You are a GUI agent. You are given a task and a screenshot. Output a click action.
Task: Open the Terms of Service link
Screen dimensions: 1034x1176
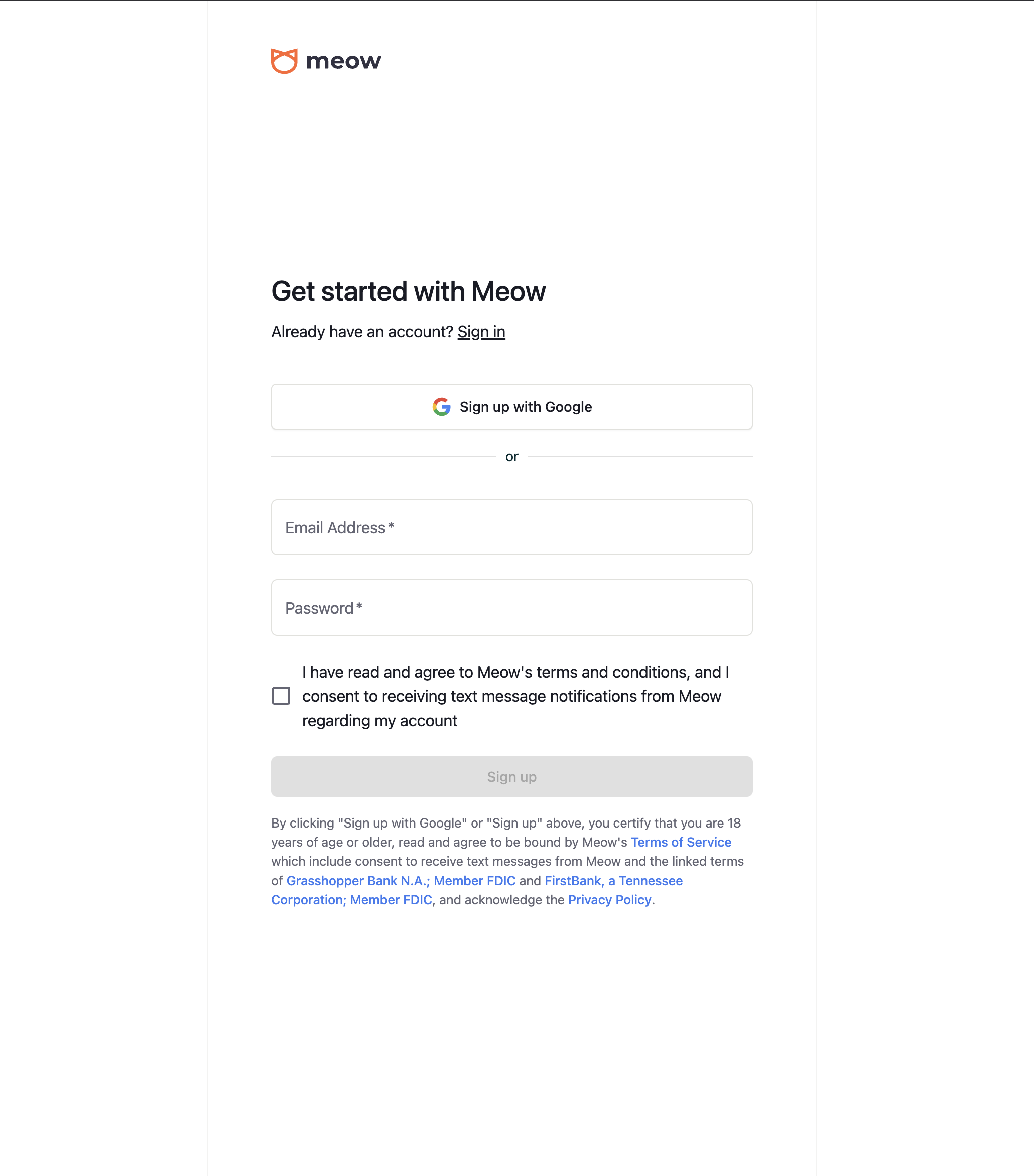tap(681, 842)
